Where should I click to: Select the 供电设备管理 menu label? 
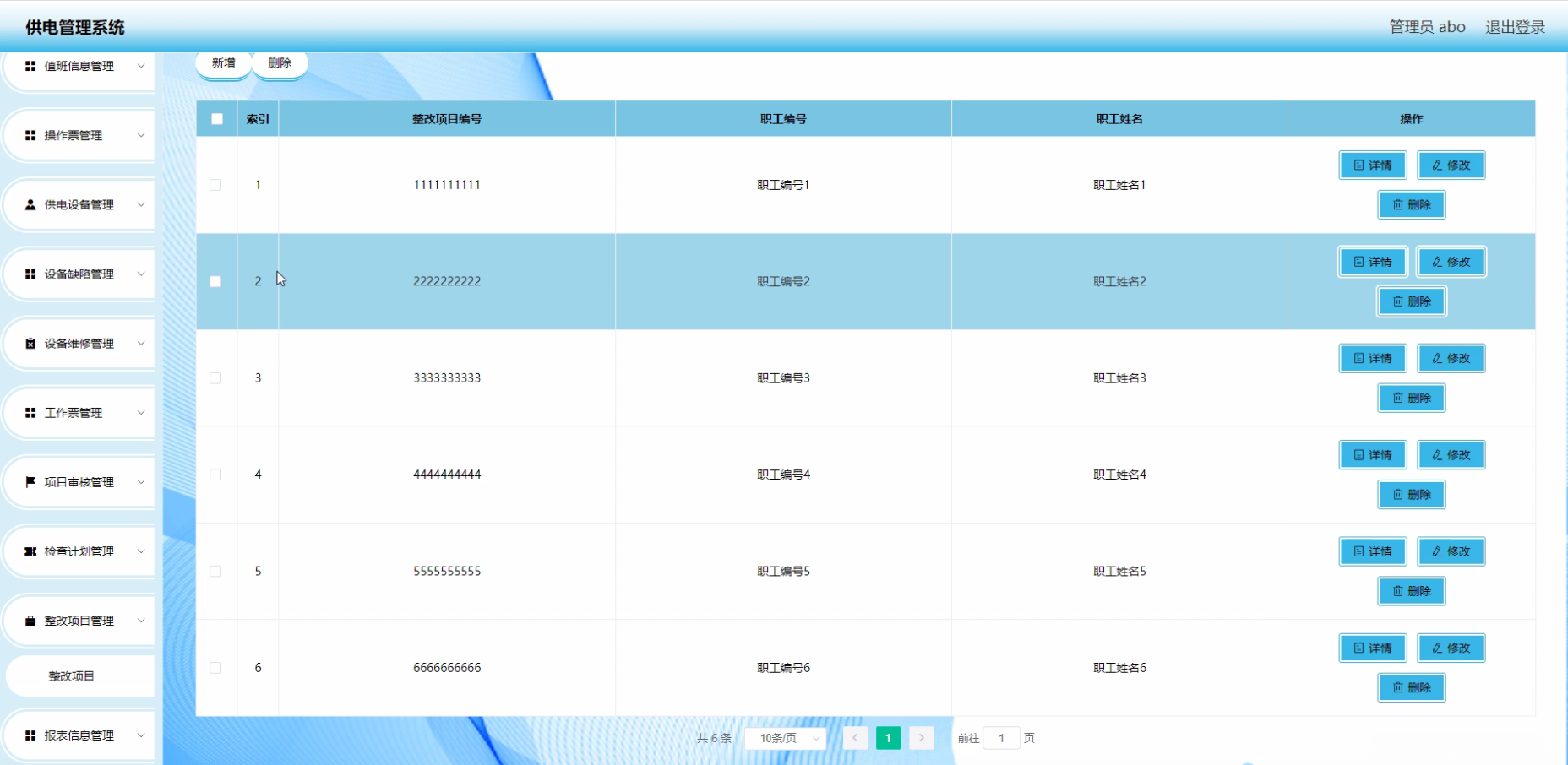click(x=79, y=204)
